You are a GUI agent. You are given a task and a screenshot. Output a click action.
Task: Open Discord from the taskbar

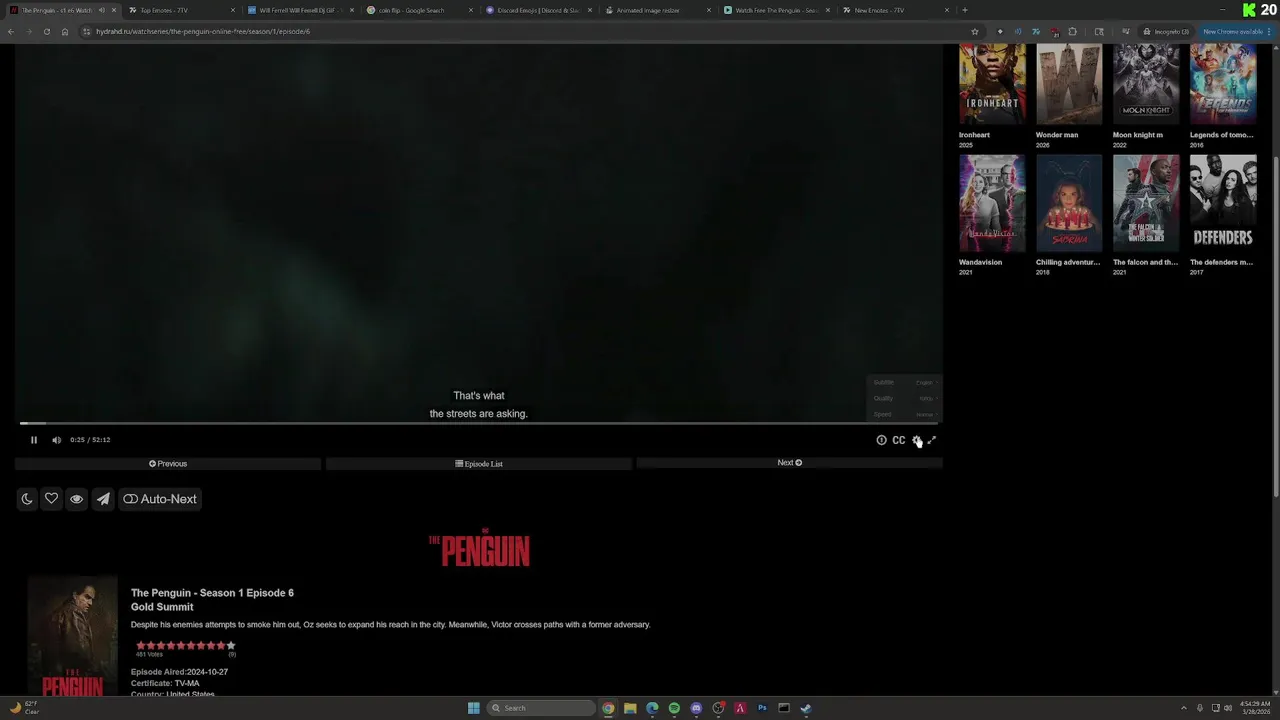[696, 708]
